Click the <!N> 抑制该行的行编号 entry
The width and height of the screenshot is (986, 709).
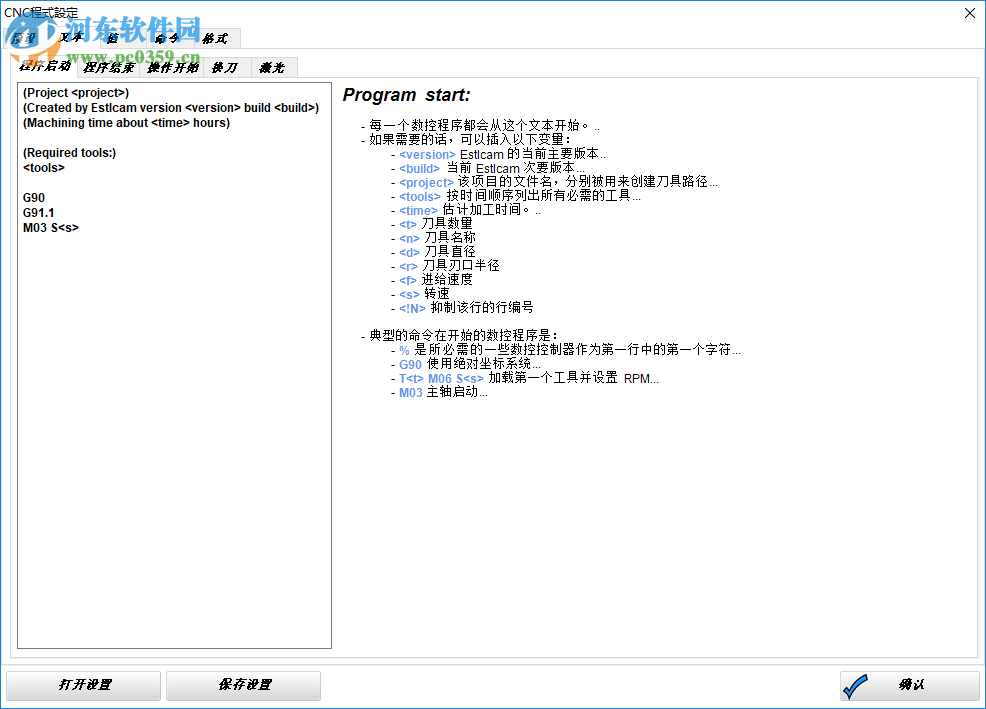pos(466,308)
